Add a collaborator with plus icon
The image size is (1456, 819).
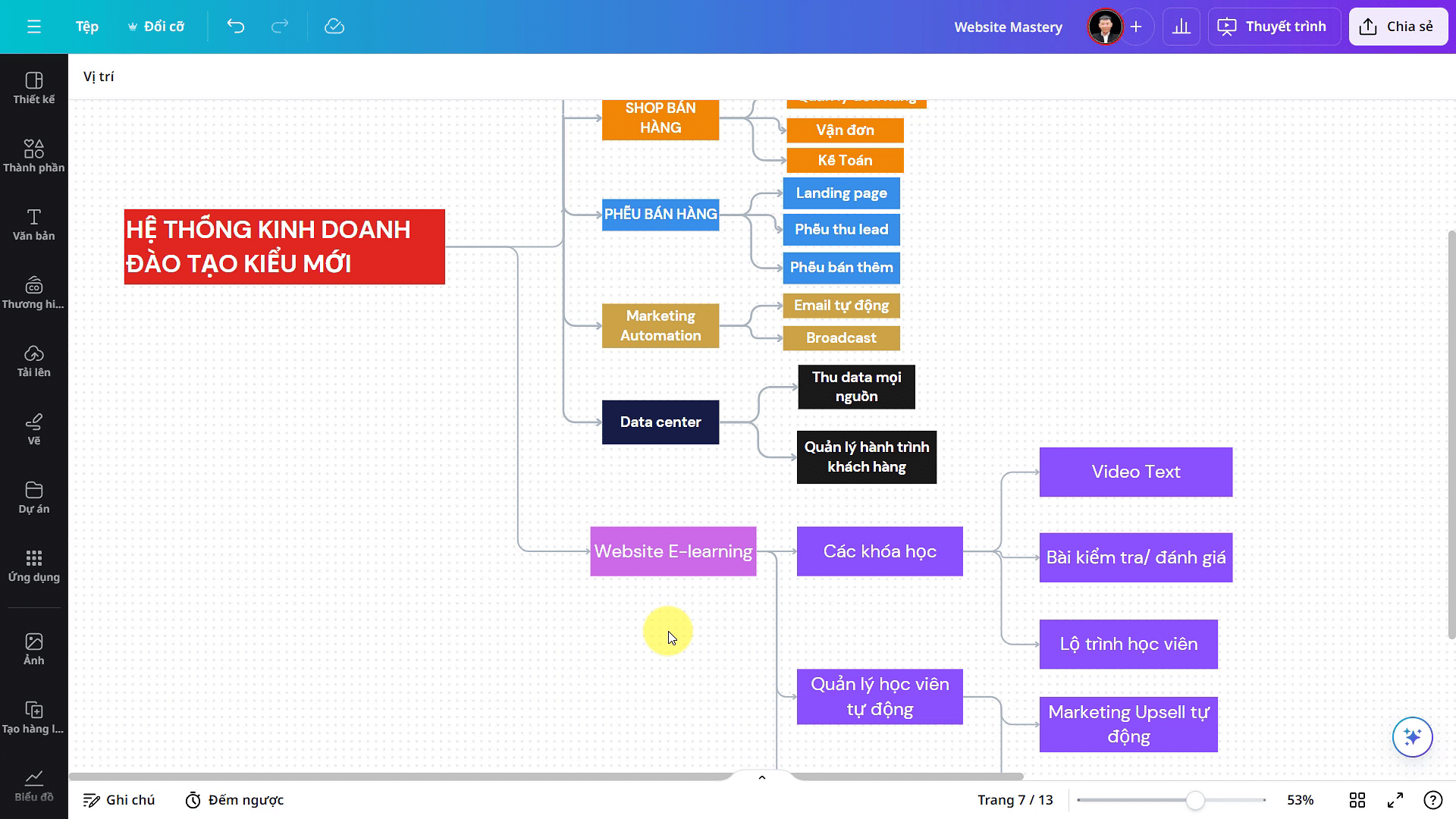[x=1136, y=27]
